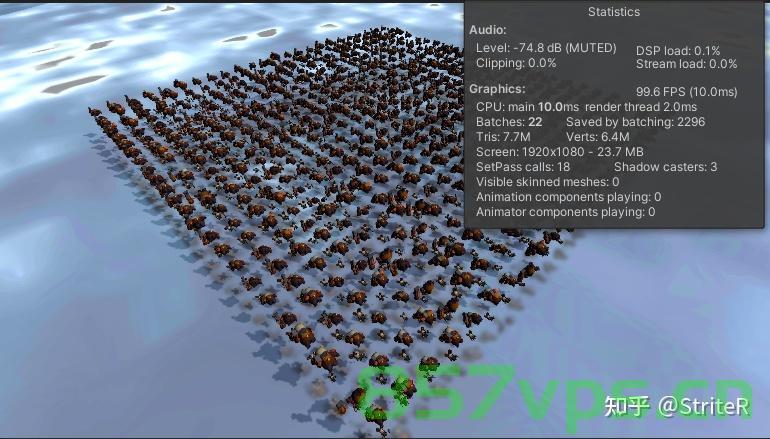Click the DSP load 0.1% value
The image size is (770, 439).
click(x=678, y=51)
